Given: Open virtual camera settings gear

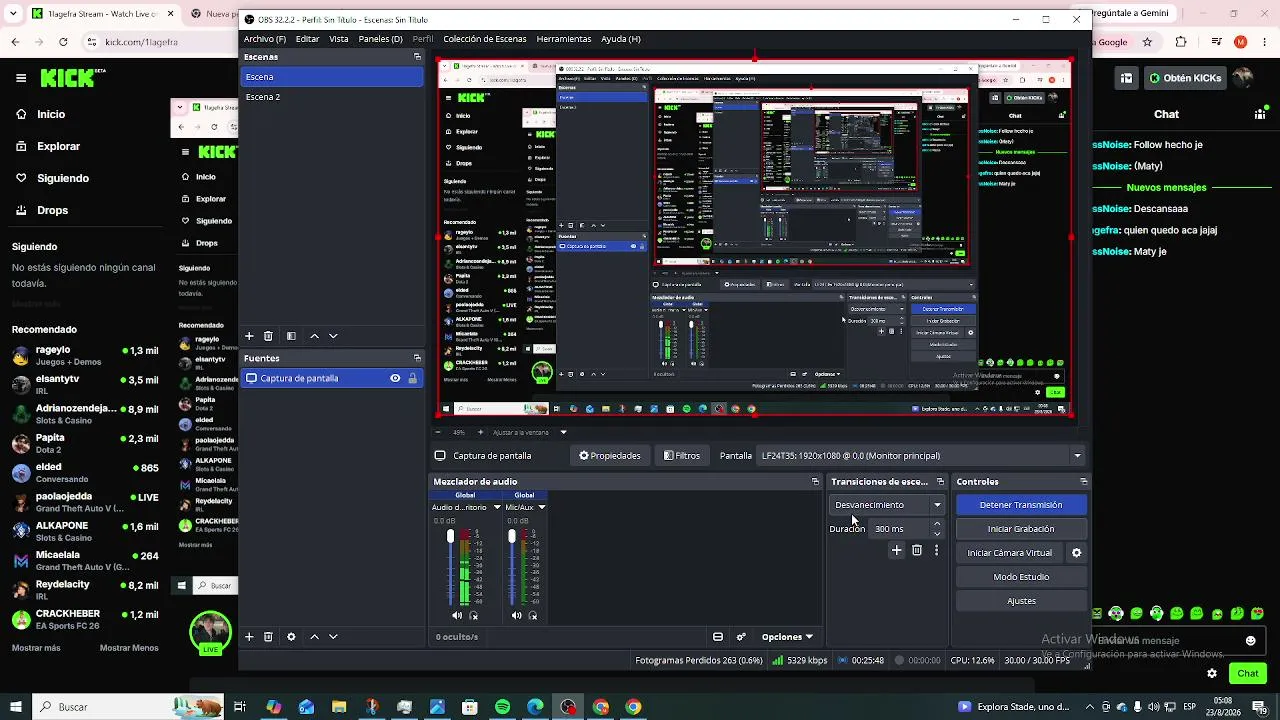Looking at the screenshot, I should (x=1077, y=553).
